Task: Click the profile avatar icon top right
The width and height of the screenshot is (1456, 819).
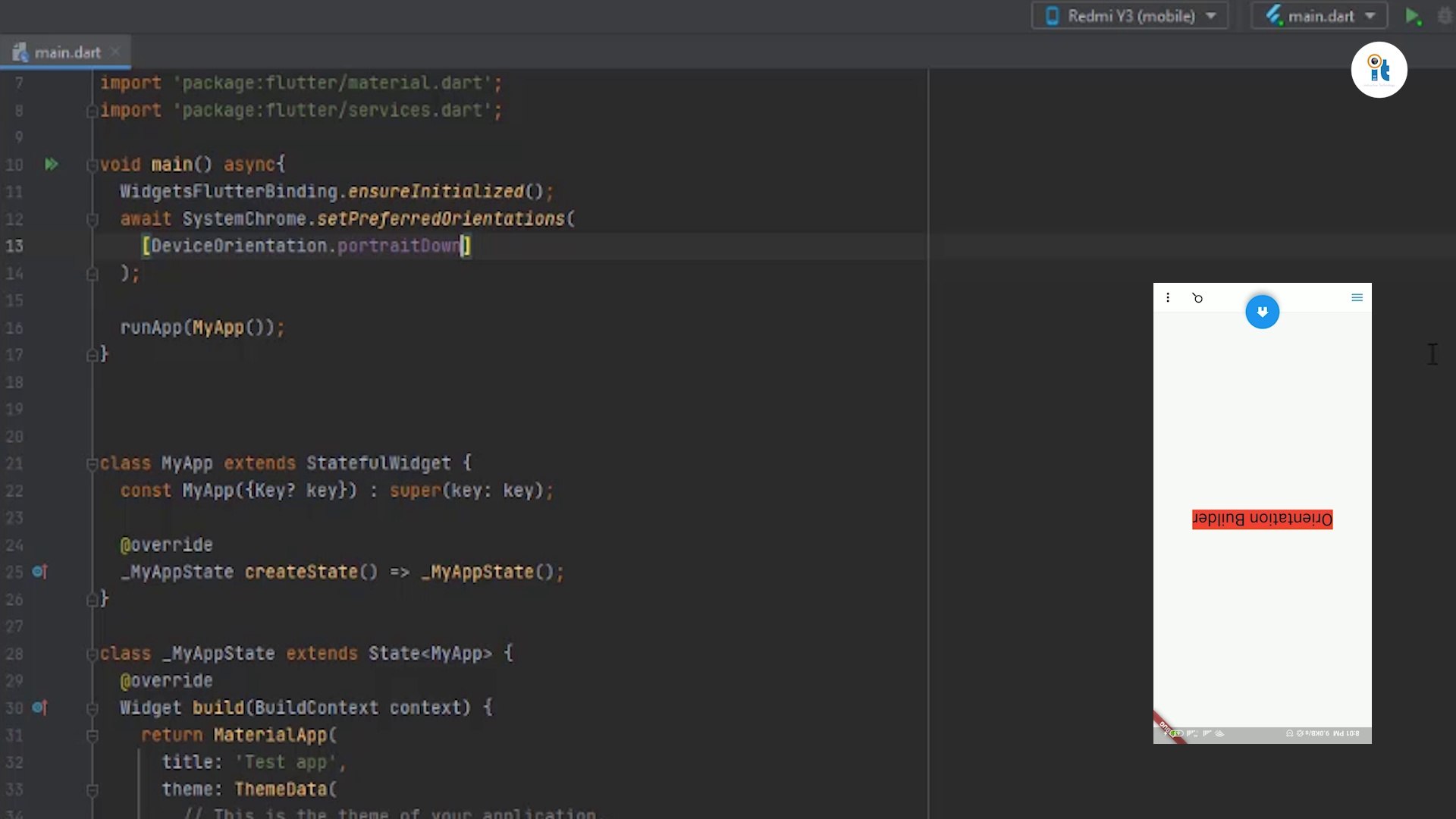Action: pos(1377,68)
